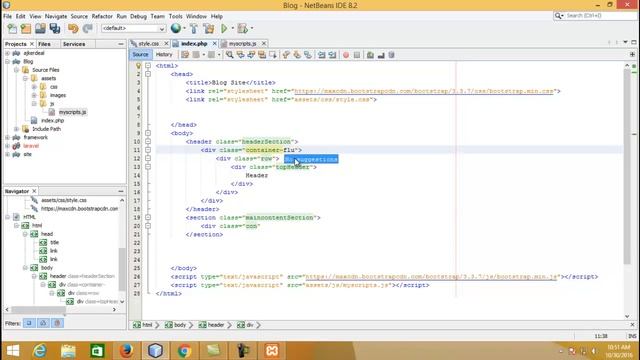This screenshot has height=360, width=640.
Task: Click the Debug Project toolbar icon
Action: point(242,29)
